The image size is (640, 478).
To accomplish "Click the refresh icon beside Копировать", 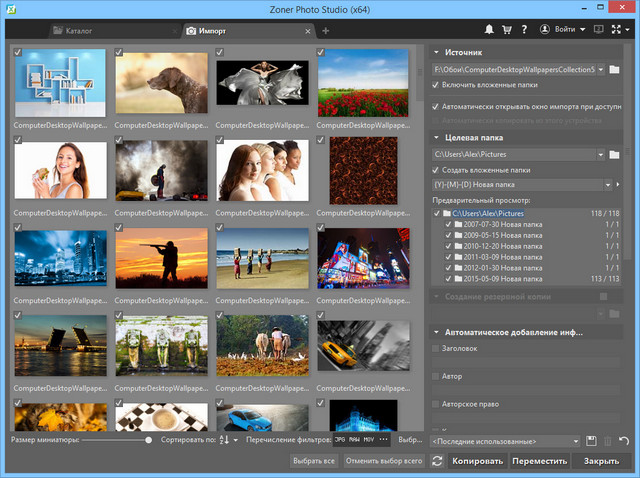I will pyautogui.click(x=436, y=461).
